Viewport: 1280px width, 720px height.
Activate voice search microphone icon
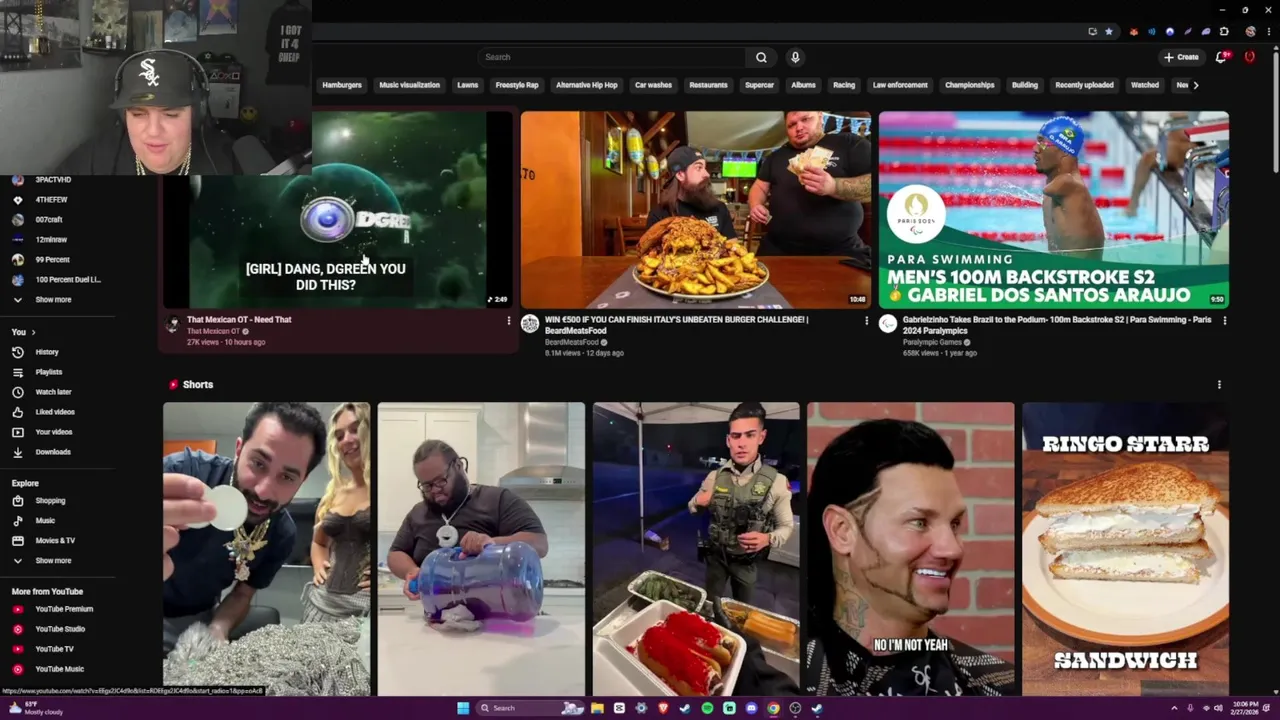coord(795,57)
